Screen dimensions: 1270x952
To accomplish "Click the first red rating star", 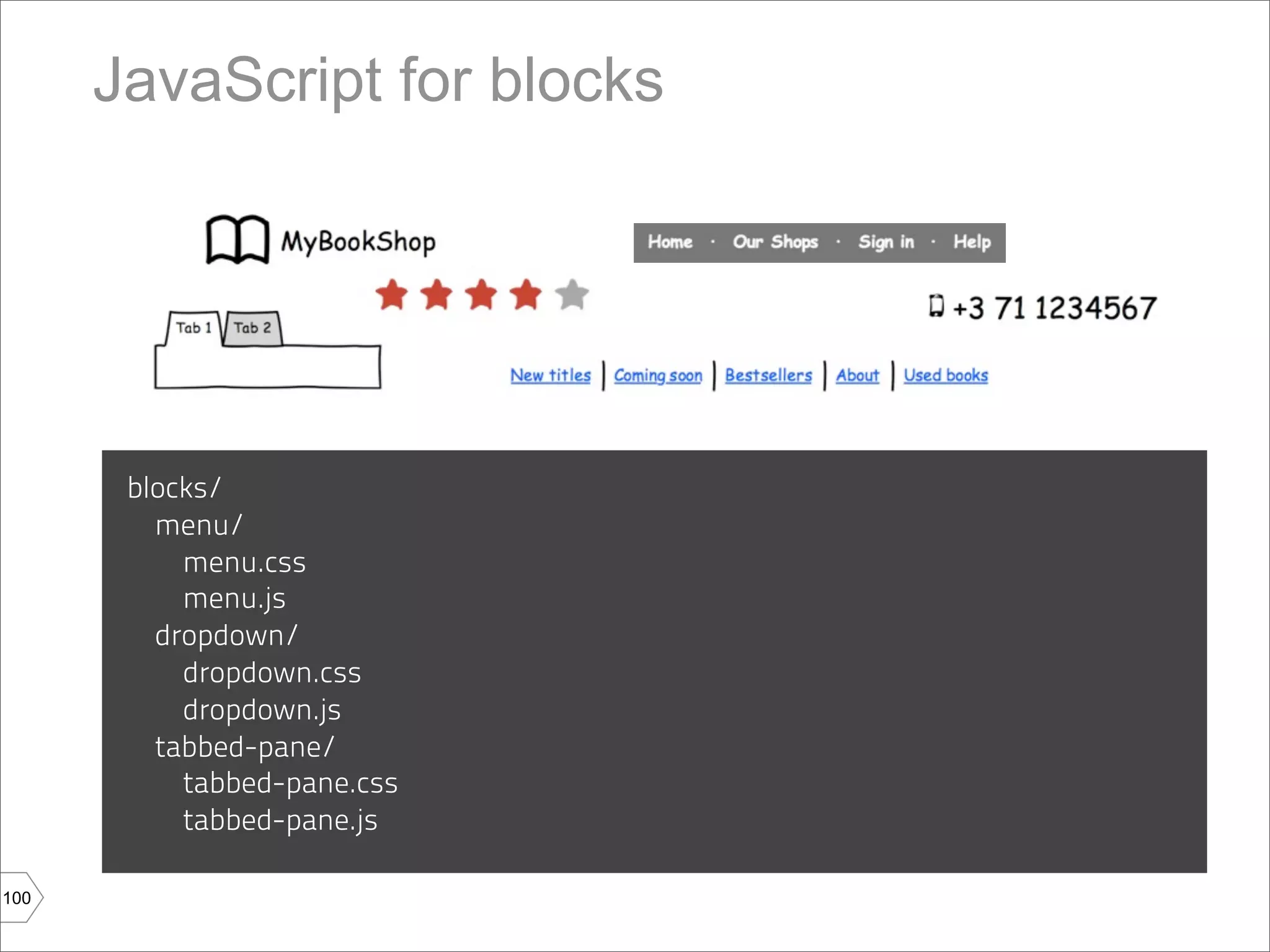I will [x=392, y=294].
